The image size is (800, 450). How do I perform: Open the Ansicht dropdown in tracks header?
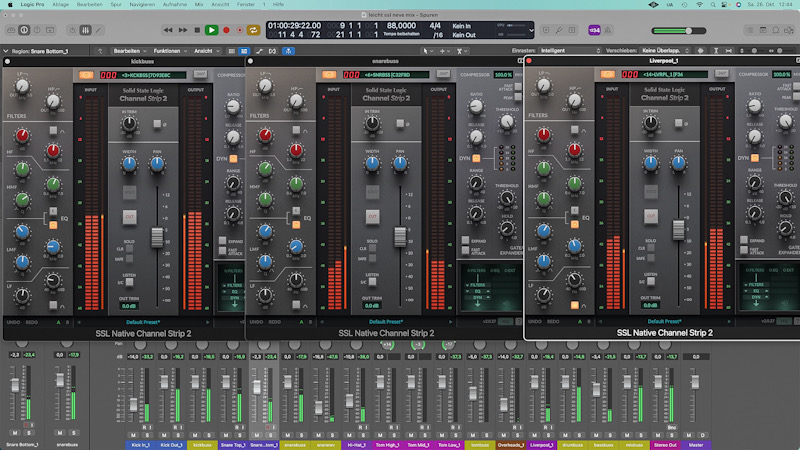207,51
